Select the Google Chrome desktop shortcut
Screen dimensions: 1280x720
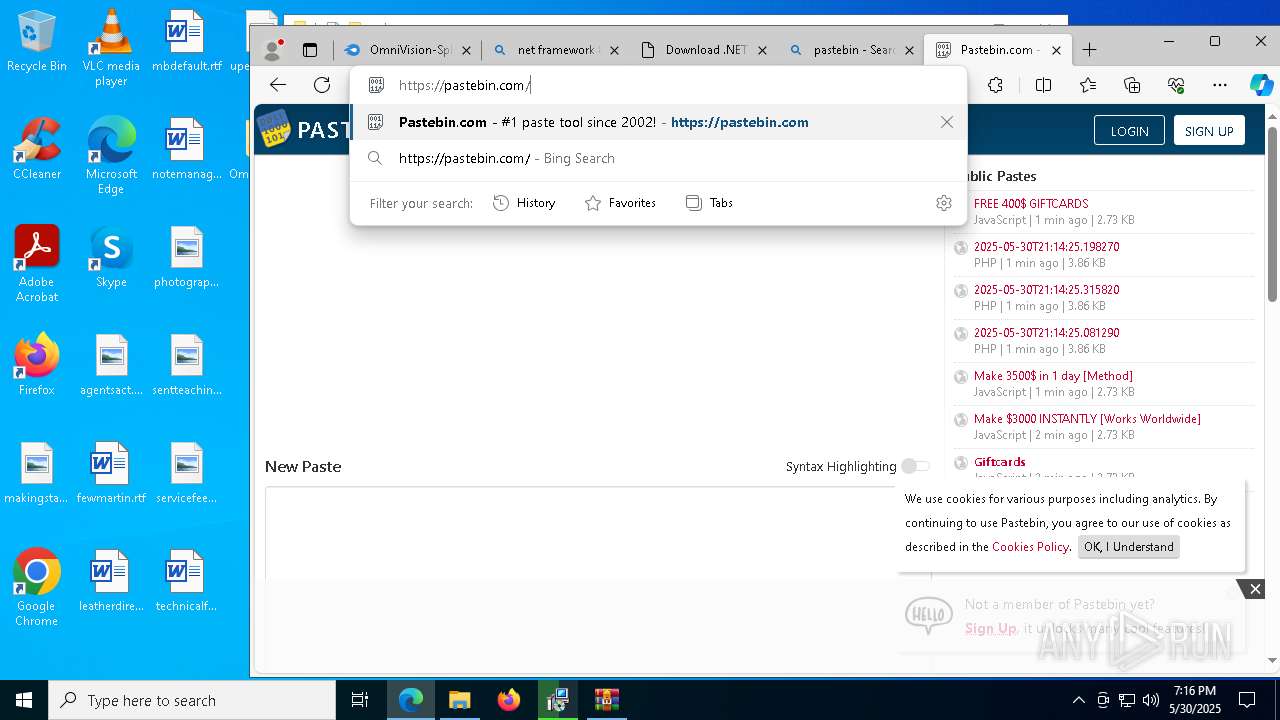37,588
